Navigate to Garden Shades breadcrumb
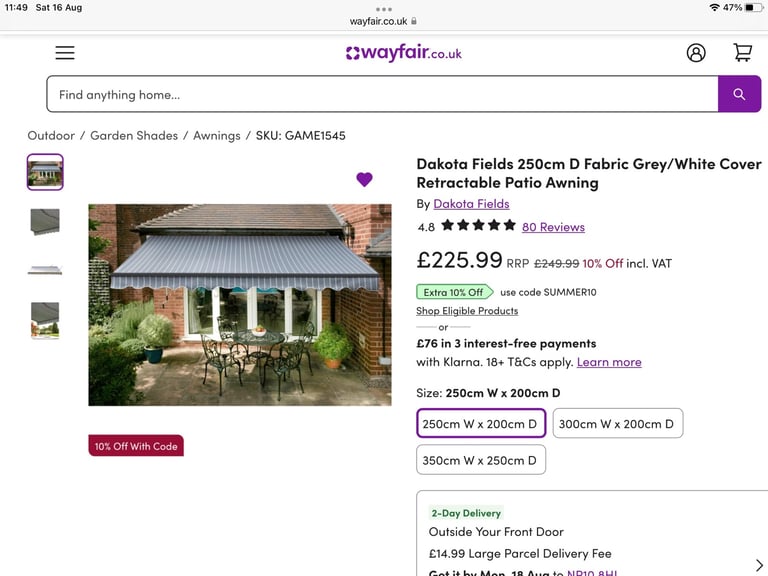Viewport: 768px width, 576px height. tap(134, 136)
